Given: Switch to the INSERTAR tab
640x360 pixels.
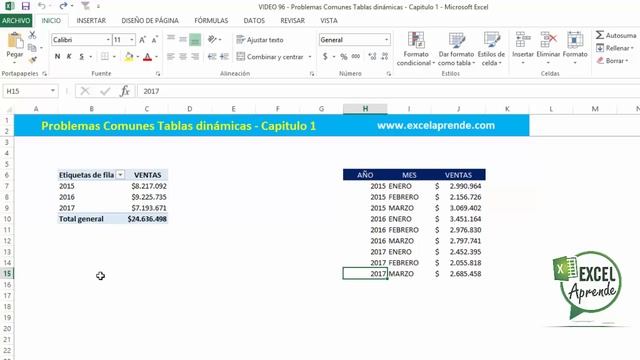Looking at the screenshot, I should coord(91,20).
